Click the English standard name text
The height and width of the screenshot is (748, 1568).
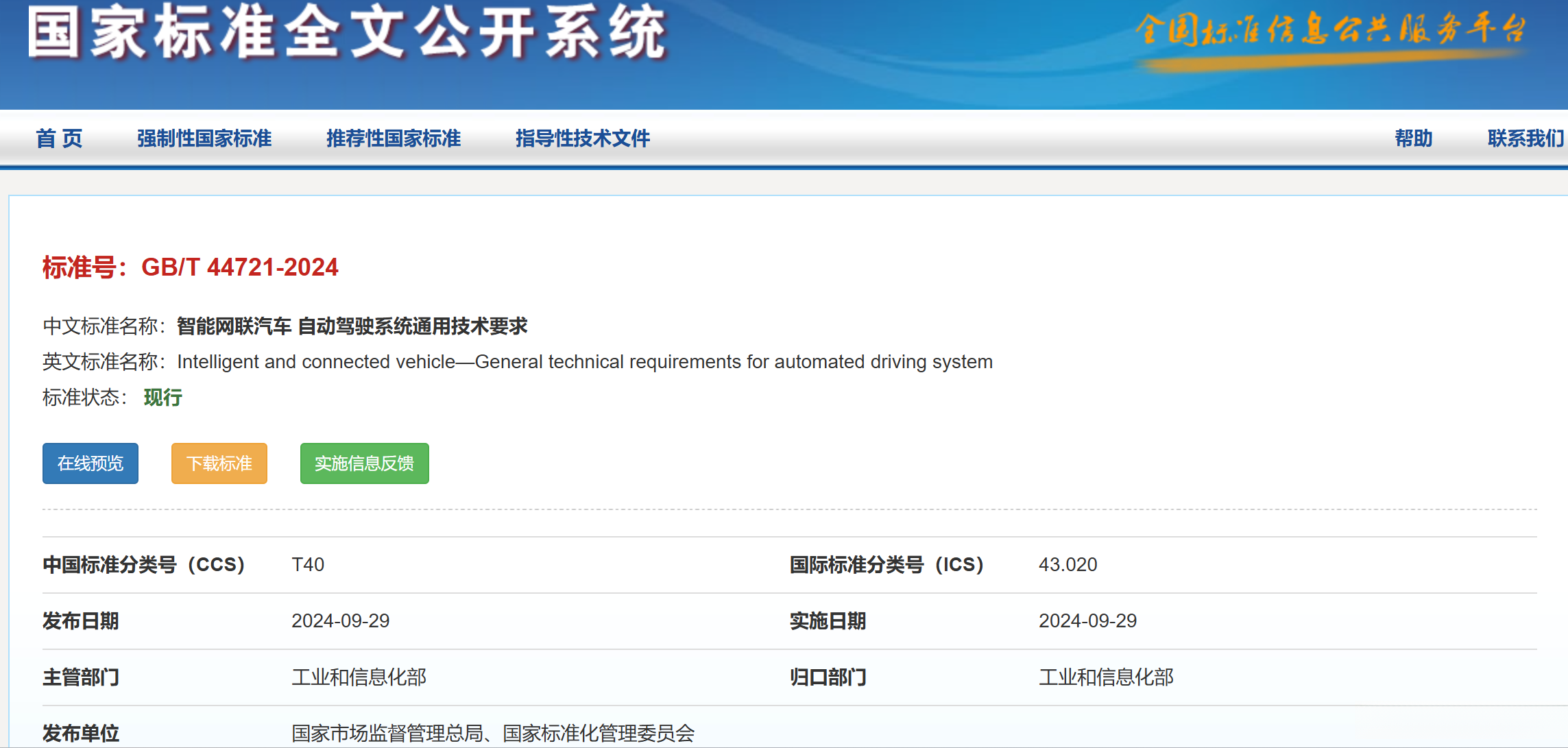584,362
